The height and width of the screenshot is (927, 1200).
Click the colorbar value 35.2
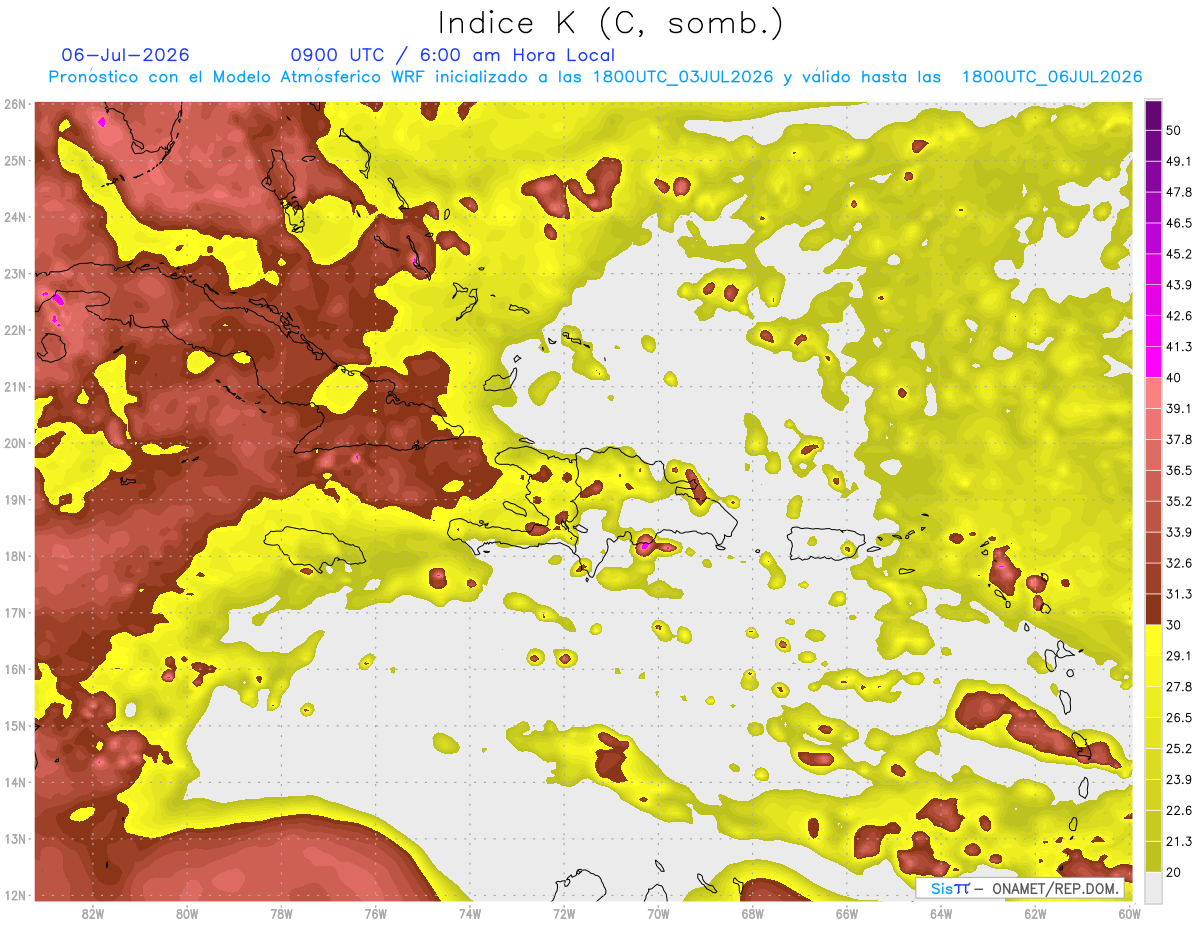pos(1179,501)
